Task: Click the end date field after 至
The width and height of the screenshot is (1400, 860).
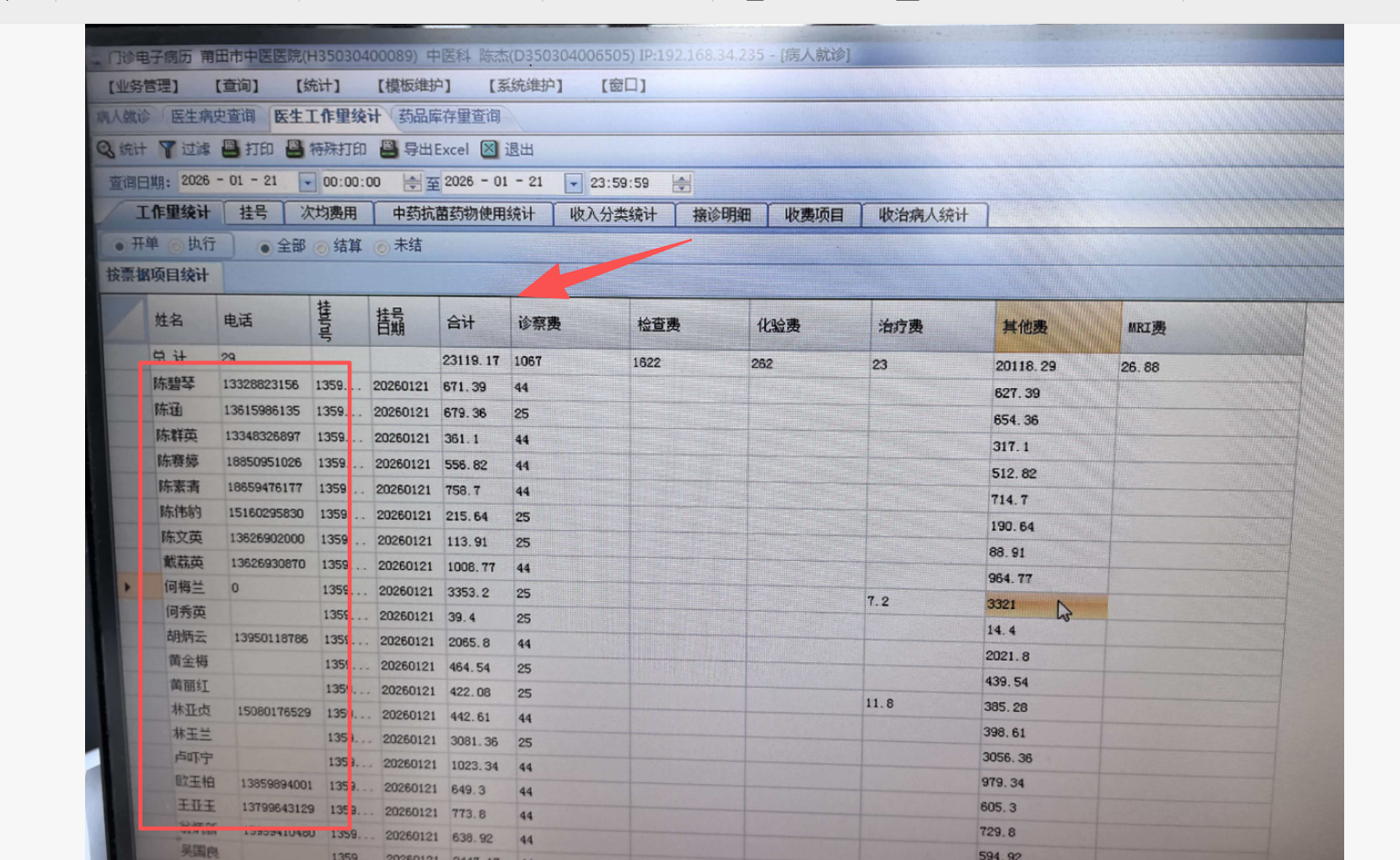Action: pos(502,183)
